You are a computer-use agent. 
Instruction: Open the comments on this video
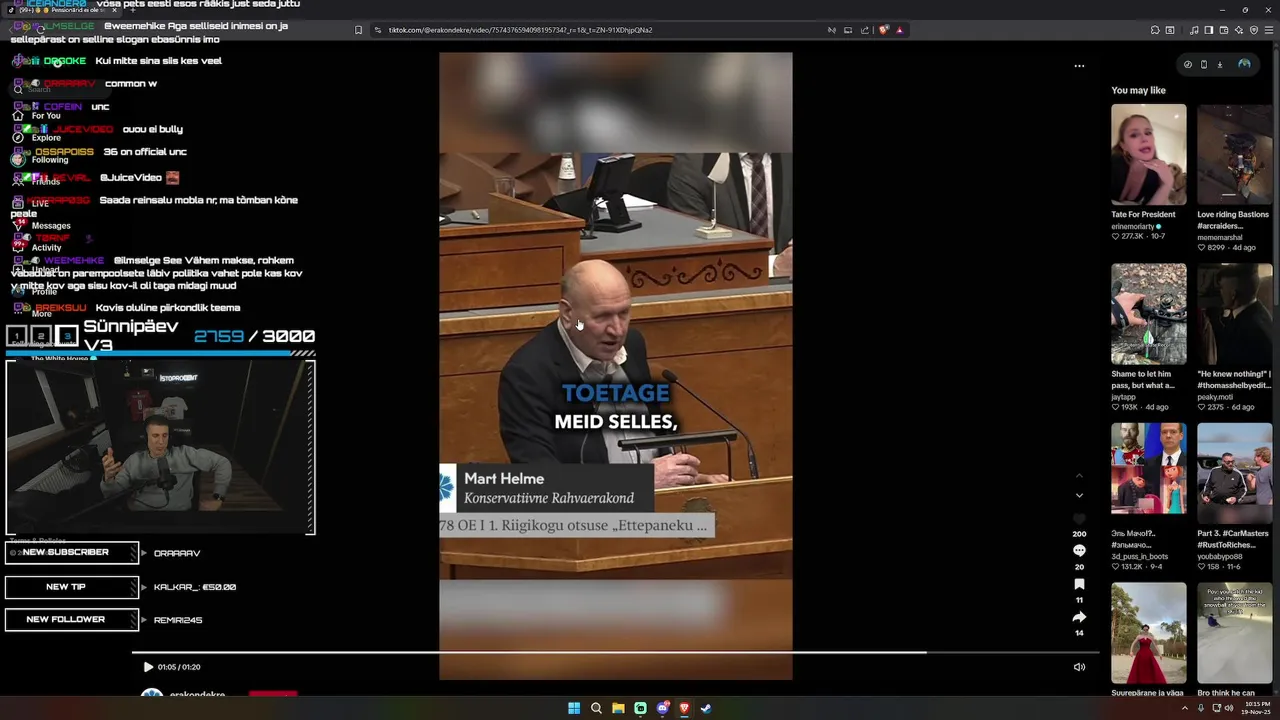tap(1079, 551)
